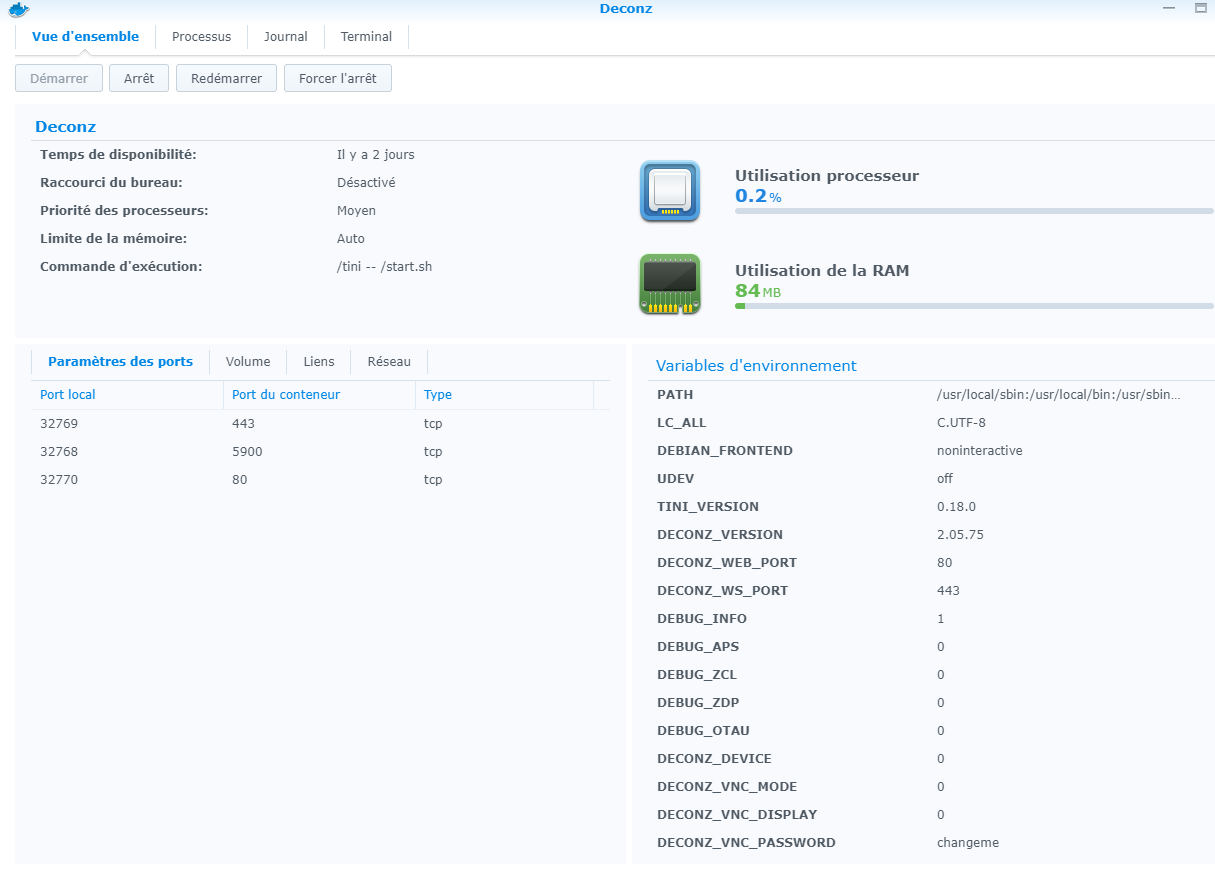Maximize the Deconz window
The width and height of the screenshot is (1215, 871).
pos(1201,8)
